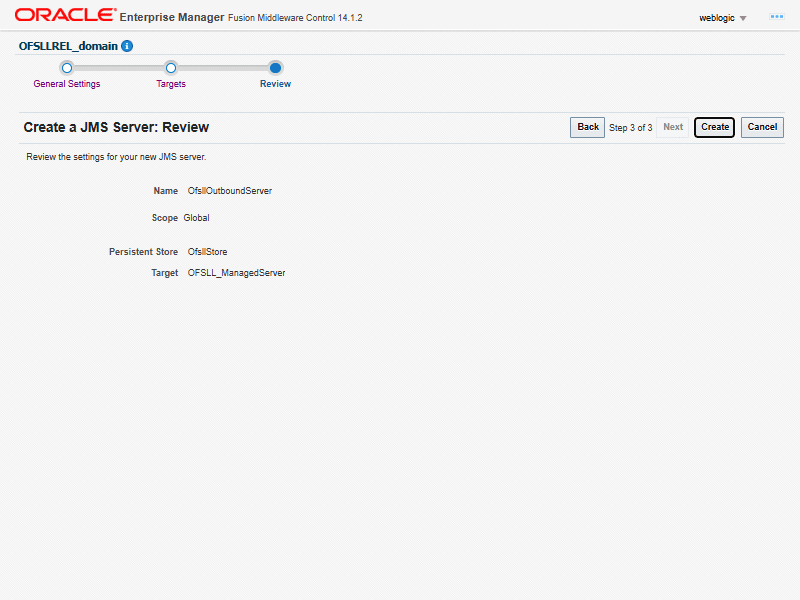Image resolution: width=800 pixels, height=600 pixels.
Task: Select the OfsllOutboundServer name value
Action: [x=230, y=191]
